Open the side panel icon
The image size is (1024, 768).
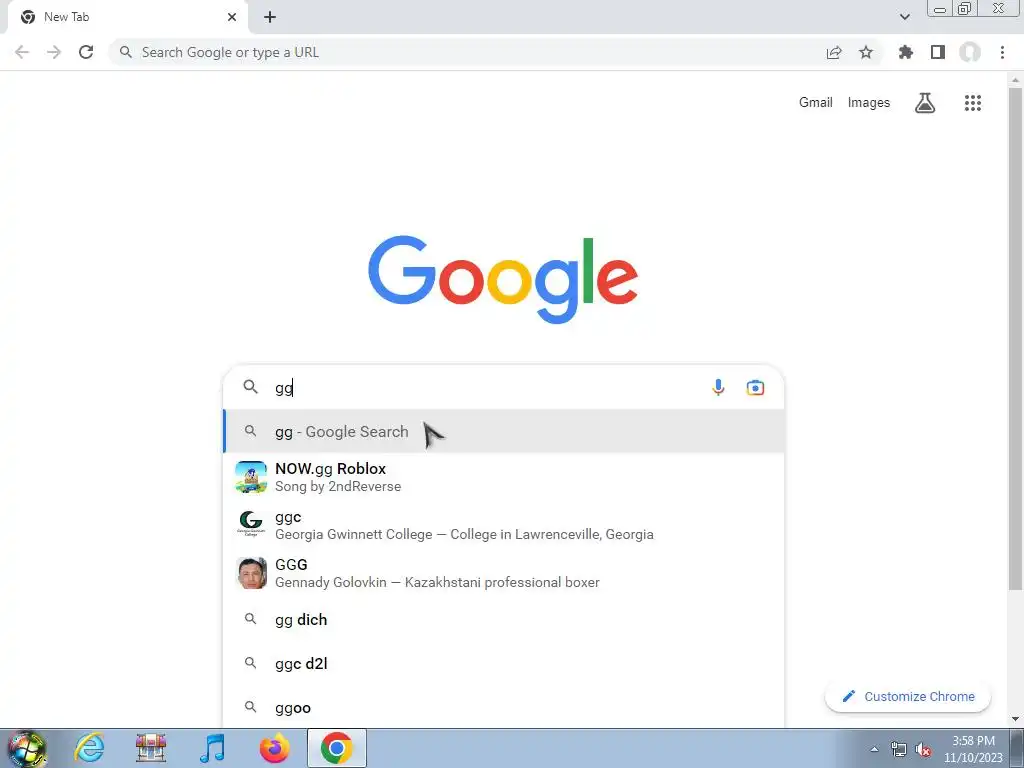pos(938,52)
